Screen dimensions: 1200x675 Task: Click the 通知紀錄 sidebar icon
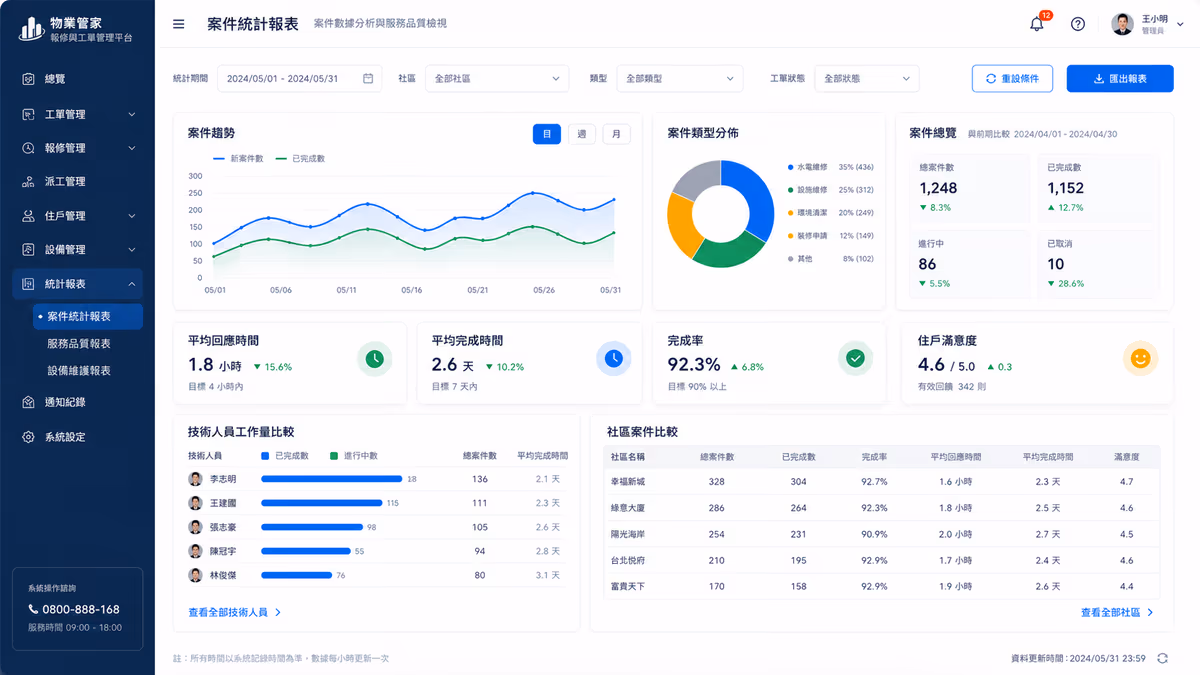tap(28, 402)
